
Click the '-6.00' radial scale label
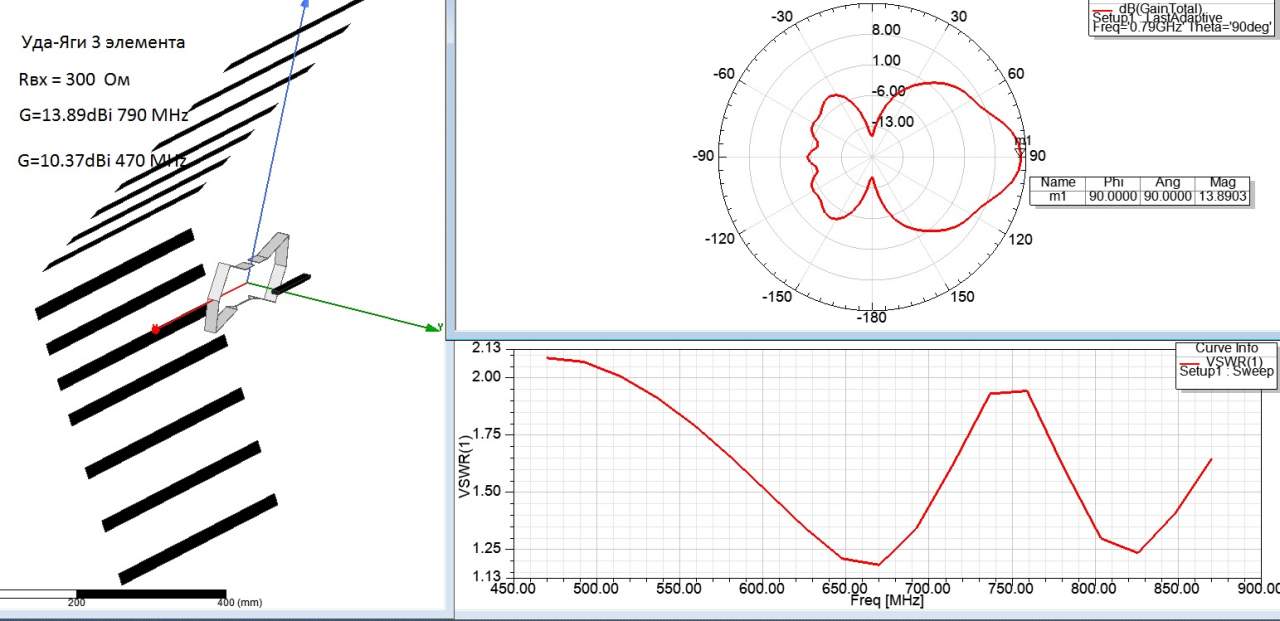pos(888,91)
